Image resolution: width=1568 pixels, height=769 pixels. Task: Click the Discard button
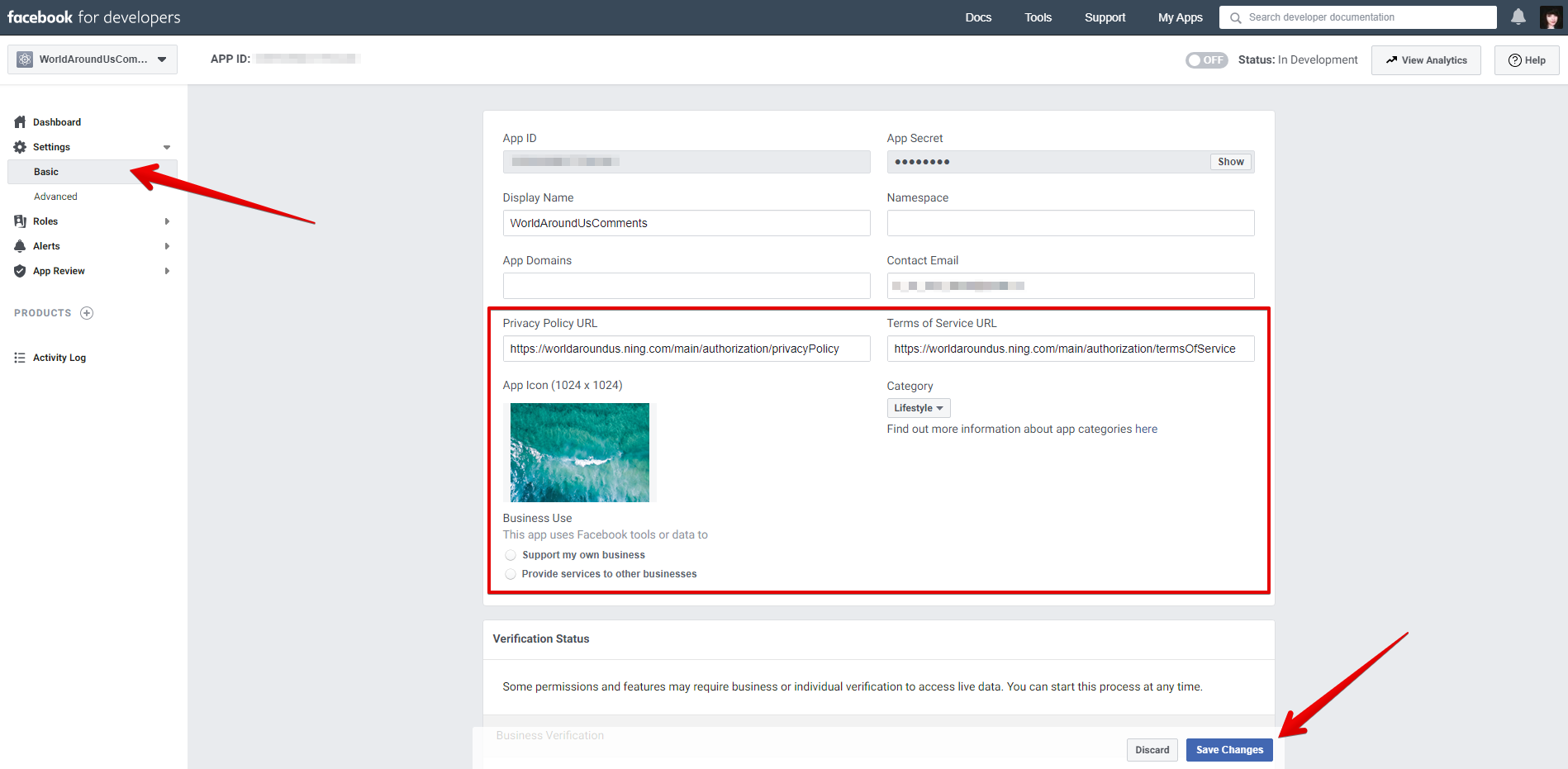(x=1152, y=750)
